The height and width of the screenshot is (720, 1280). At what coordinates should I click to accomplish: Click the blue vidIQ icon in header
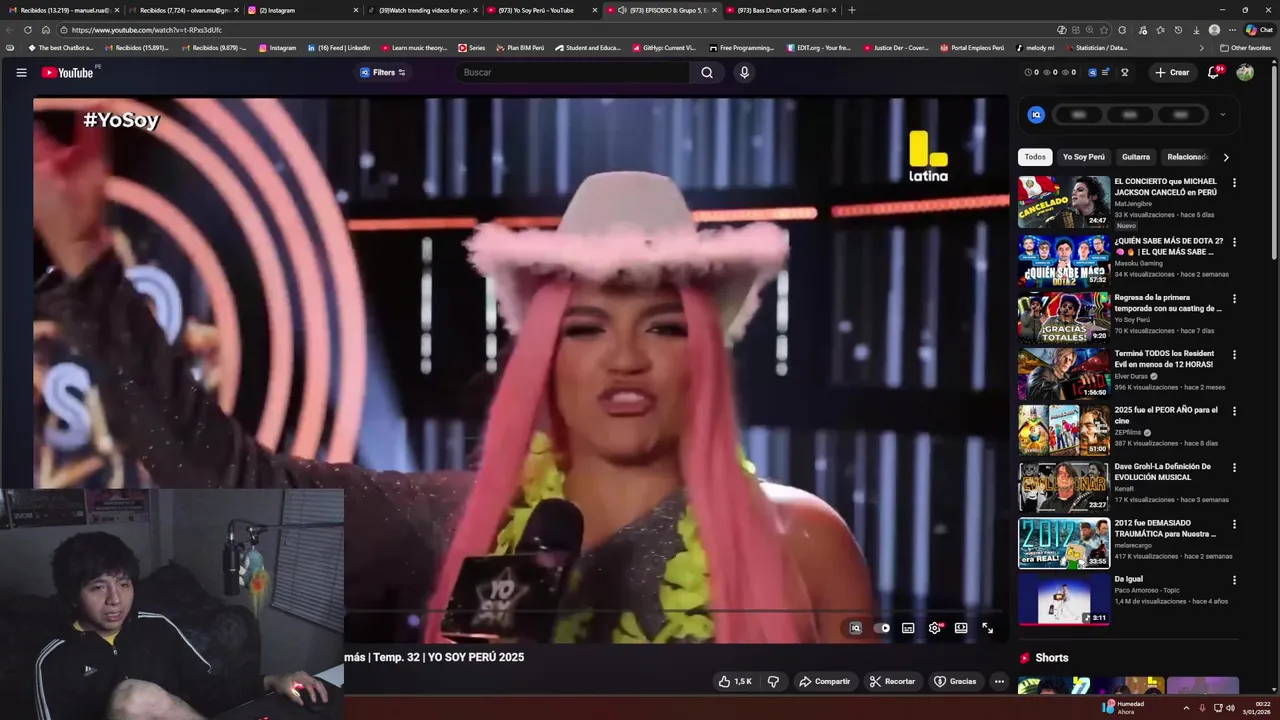coord(1092,72)
